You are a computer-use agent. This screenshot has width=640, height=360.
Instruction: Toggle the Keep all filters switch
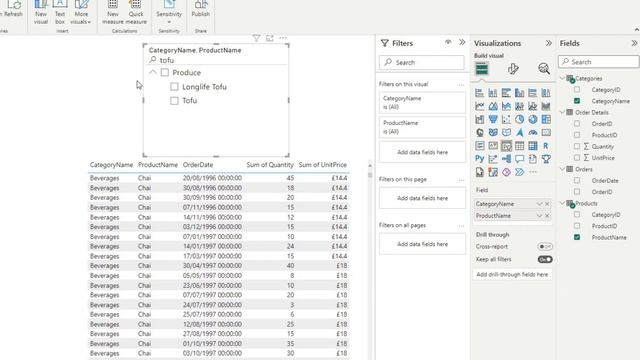(544, 260)
